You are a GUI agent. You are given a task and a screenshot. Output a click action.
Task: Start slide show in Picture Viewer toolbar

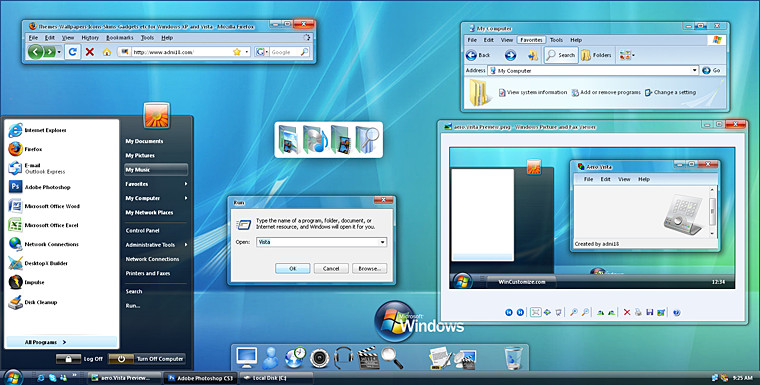click(559, 312)
